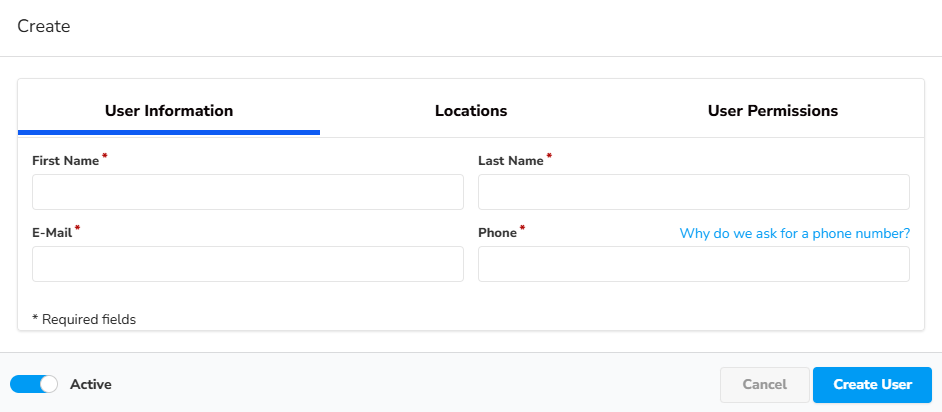942x412 pixels.
Task: Click the E-Mail field label
Action: pyautogui.click(x=52, y=233)
